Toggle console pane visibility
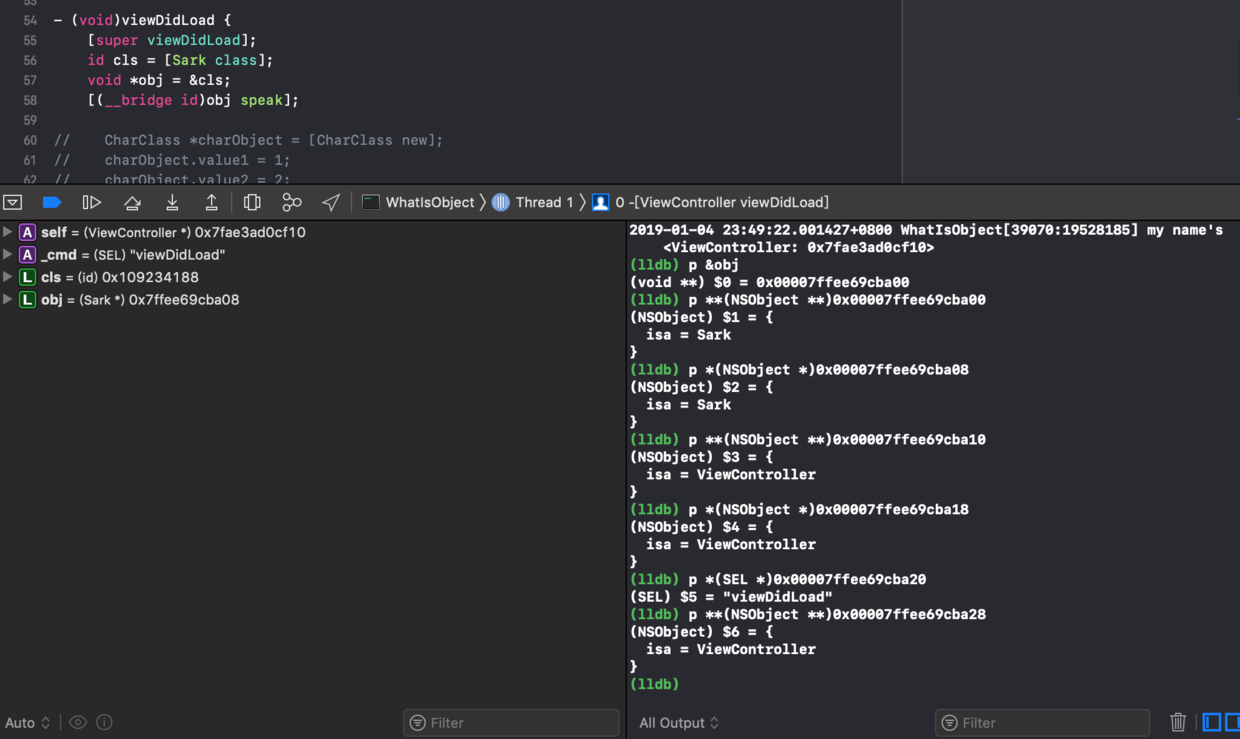Image resolution: width=1240 pixels, height=739 pixels. 1232,722
